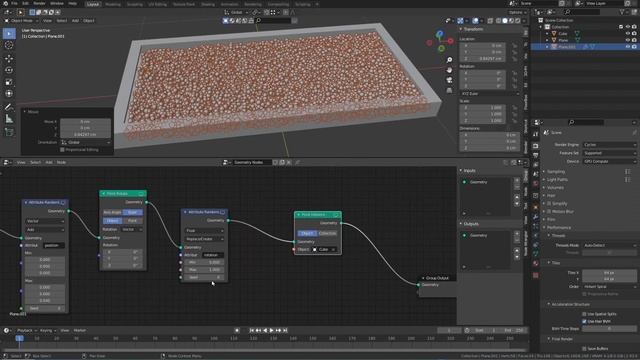Disable Cube in renders camera icon
The height and width of the screenshot is (360, 640).
click(634, 33)
